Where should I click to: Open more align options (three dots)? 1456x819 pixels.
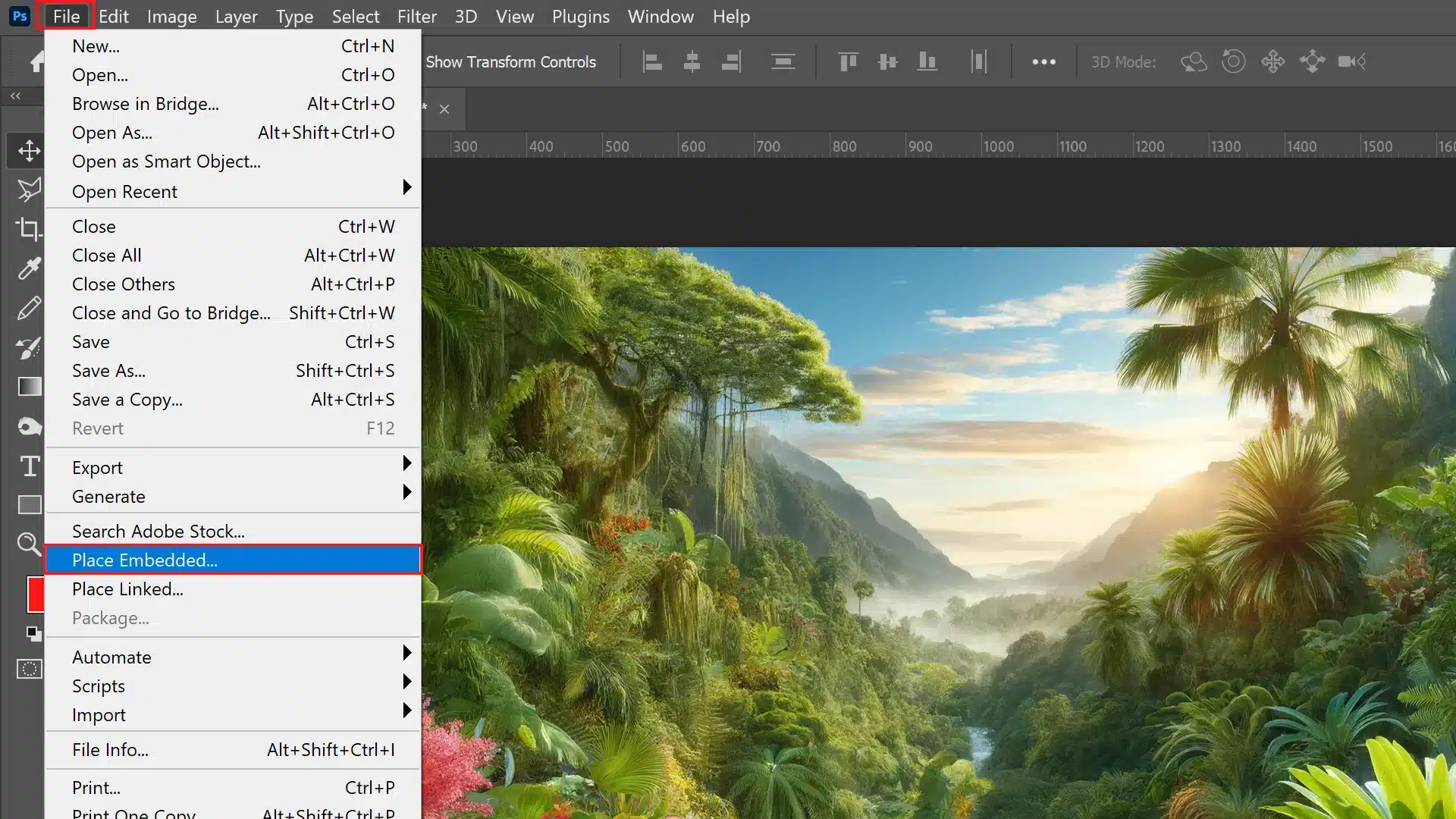1043,62
